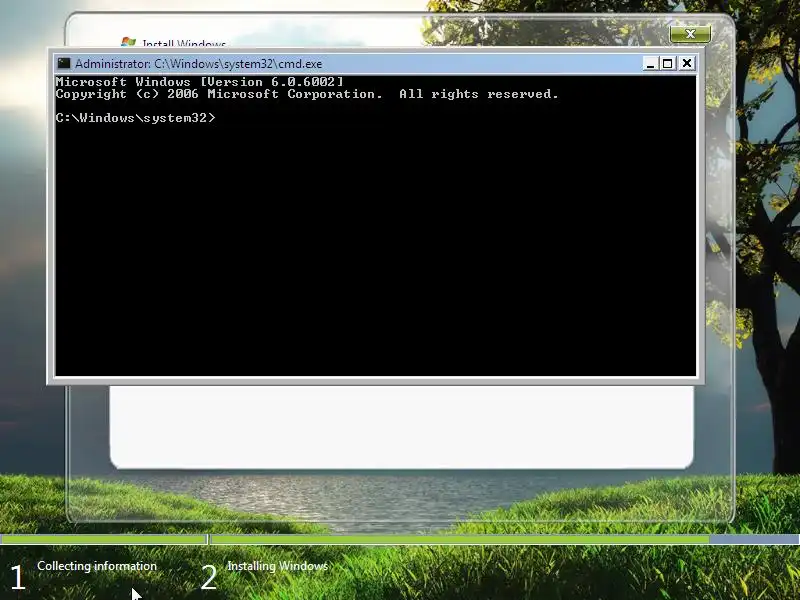The width and height of the screenshot is (800, 600).
Task: Click the 'Installing Windows' step label
Action: coord(278,566)
